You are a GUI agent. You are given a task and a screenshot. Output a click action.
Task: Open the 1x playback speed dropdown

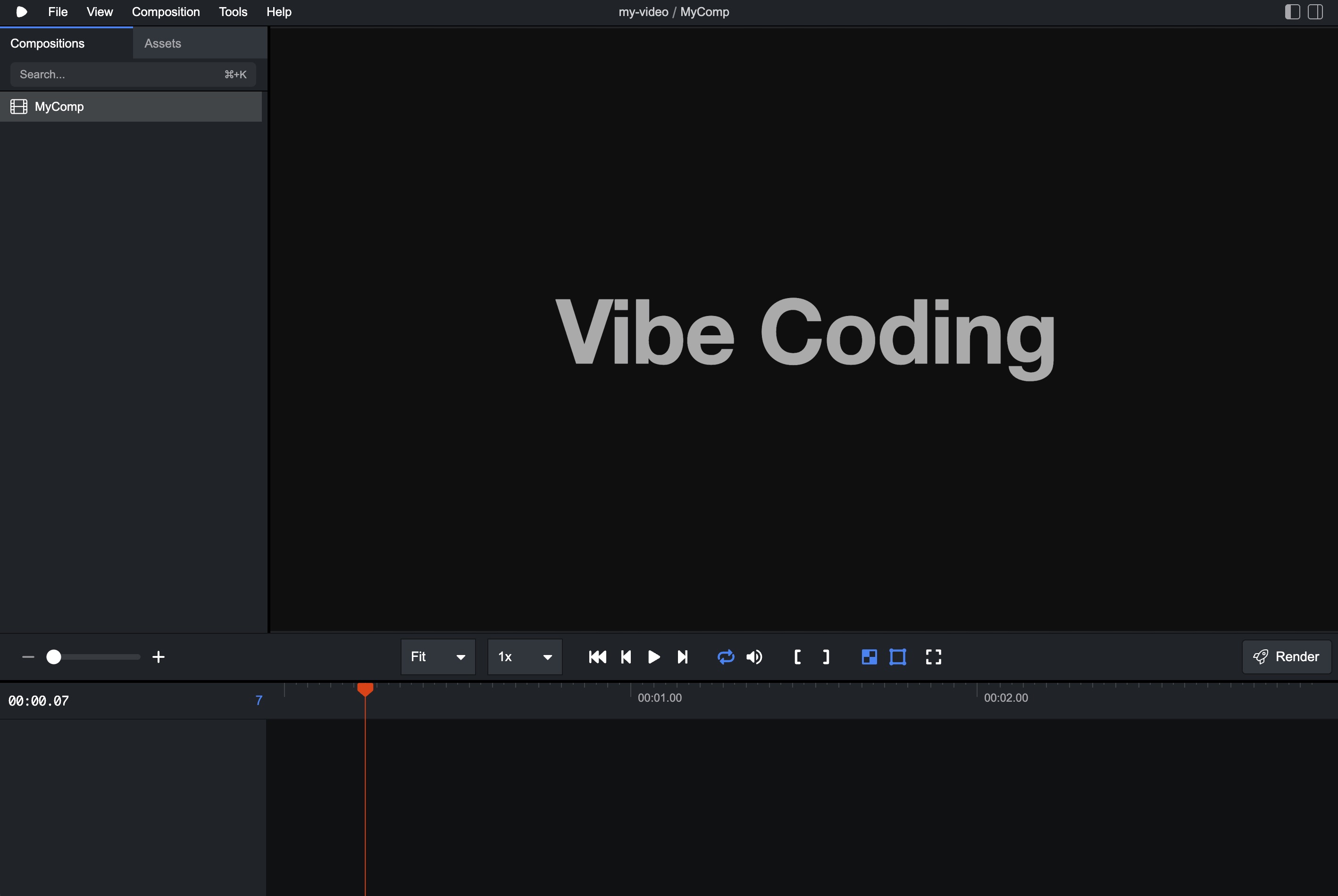point(525,657)
